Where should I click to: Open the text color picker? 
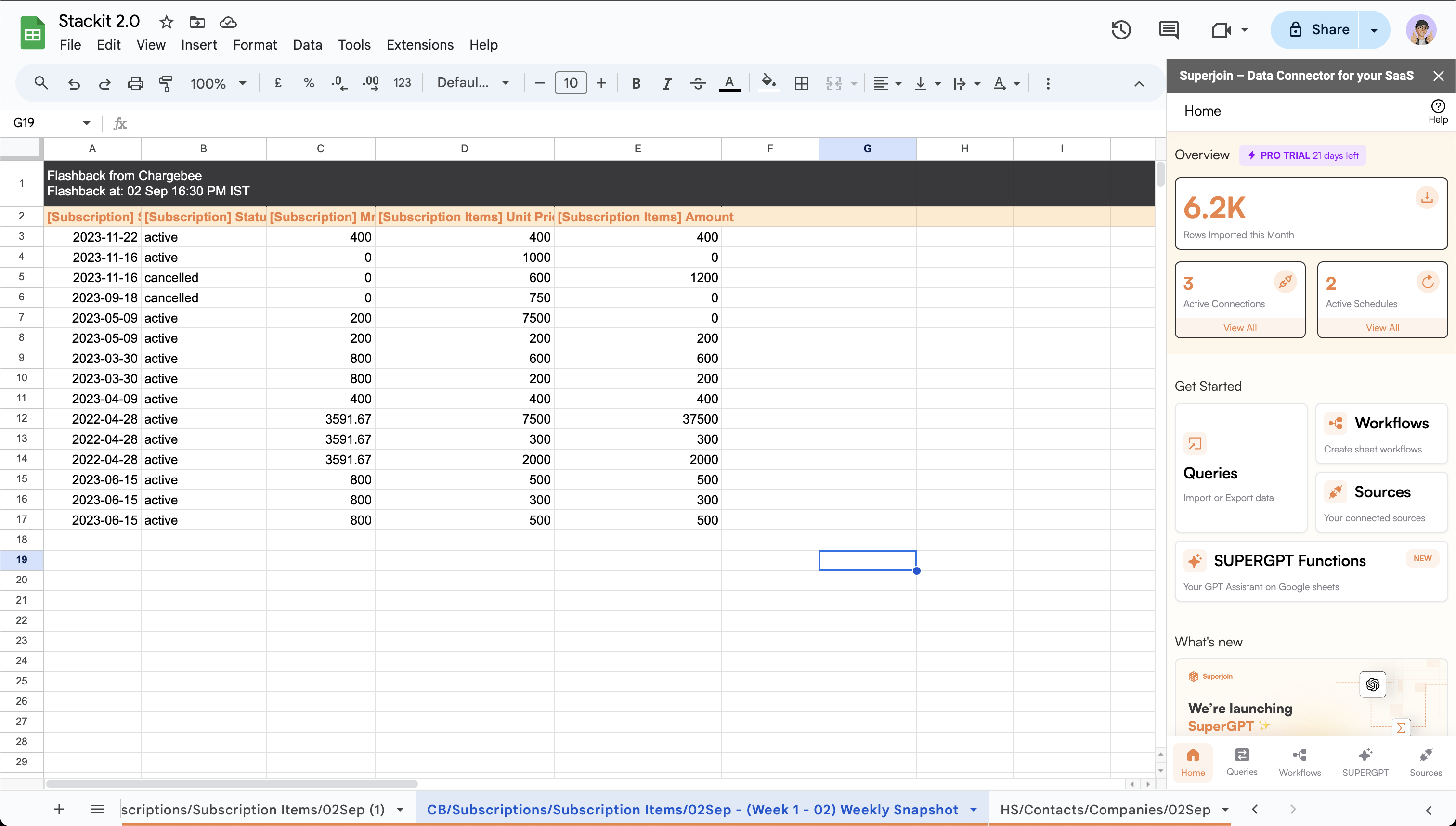pos(729,84)
